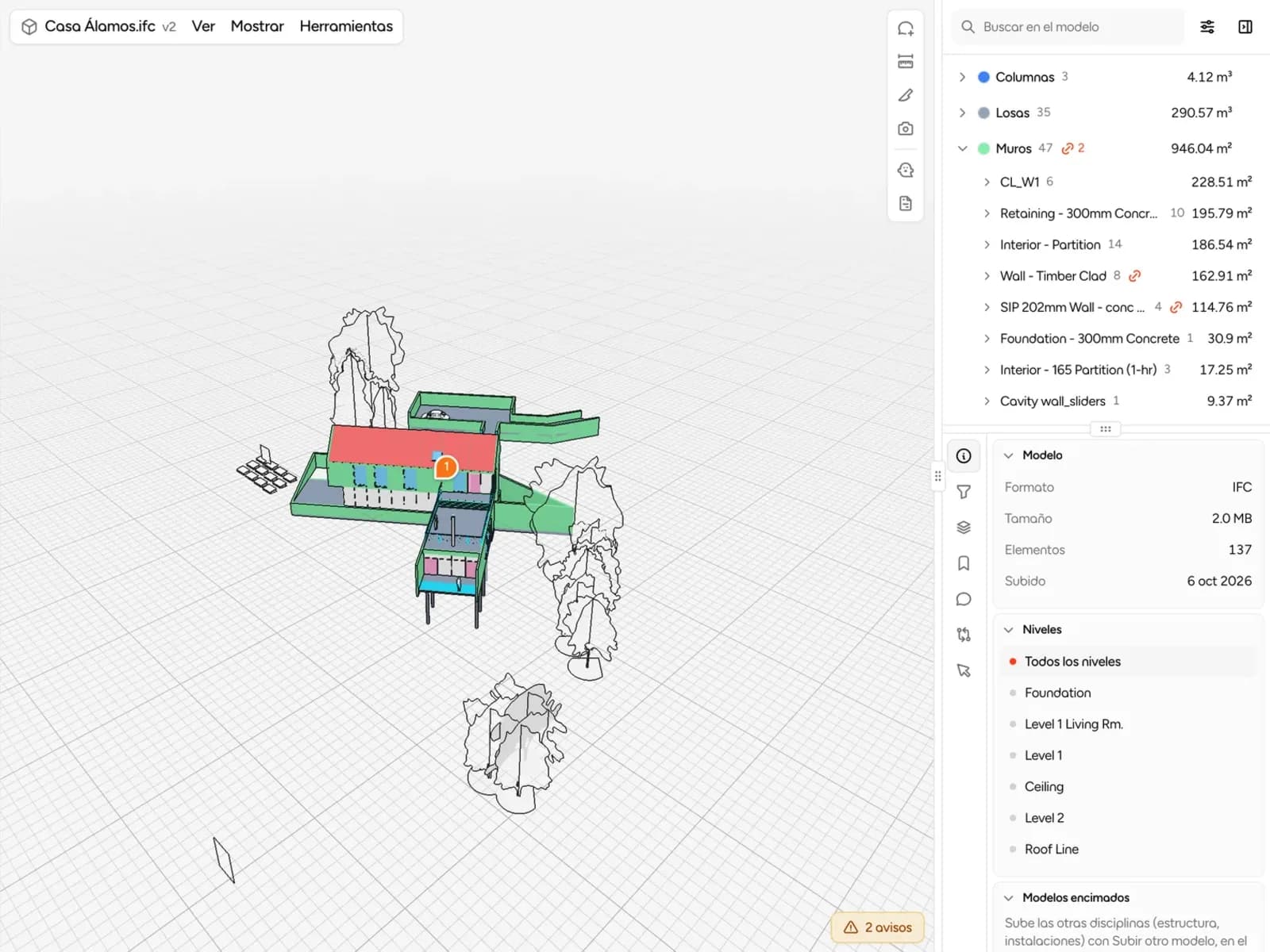Take a snapshot with camera icon
1270x952 pixels.
905,129
